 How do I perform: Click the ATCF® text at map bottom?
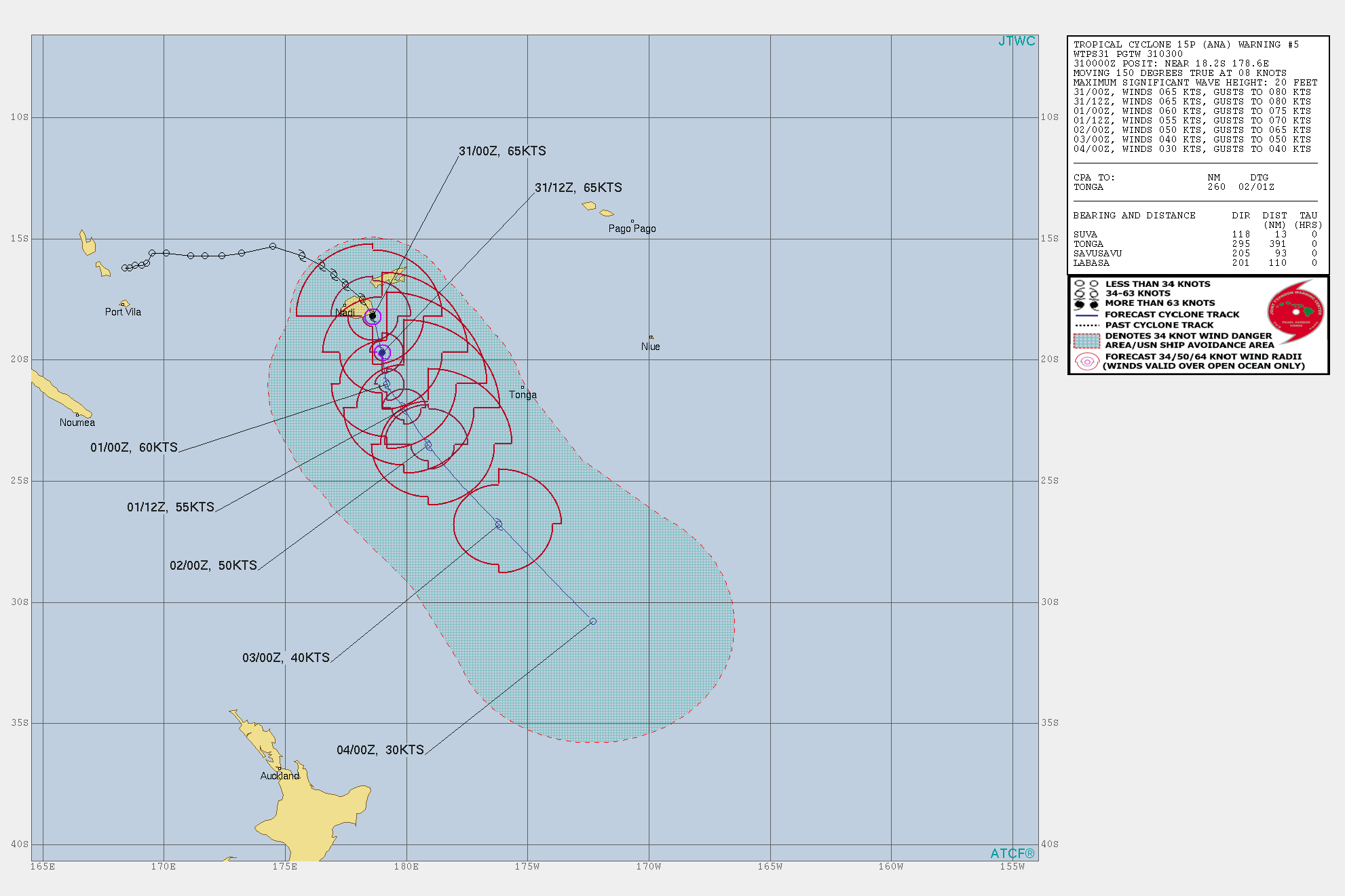point(1012,853)
